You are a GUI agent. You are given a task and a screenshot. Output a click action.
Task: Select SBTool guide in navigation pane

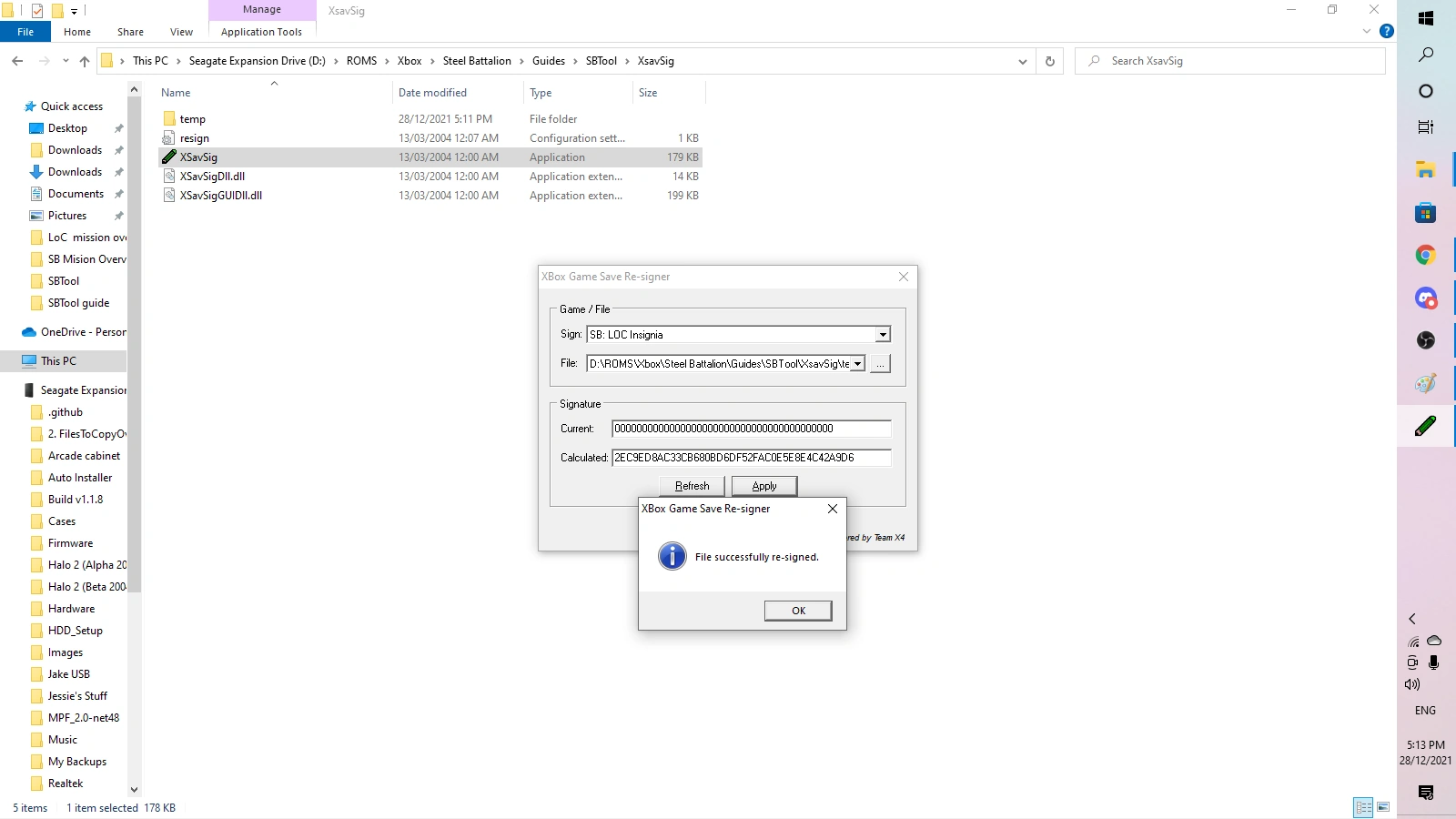click(78, 303)
